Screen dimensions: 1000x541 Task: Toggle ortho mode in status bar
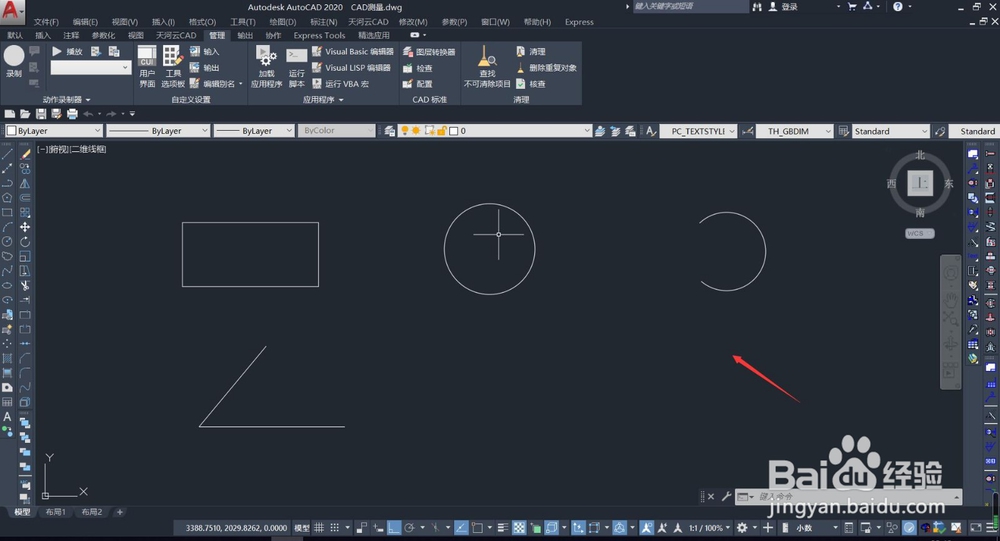[394, 528]
